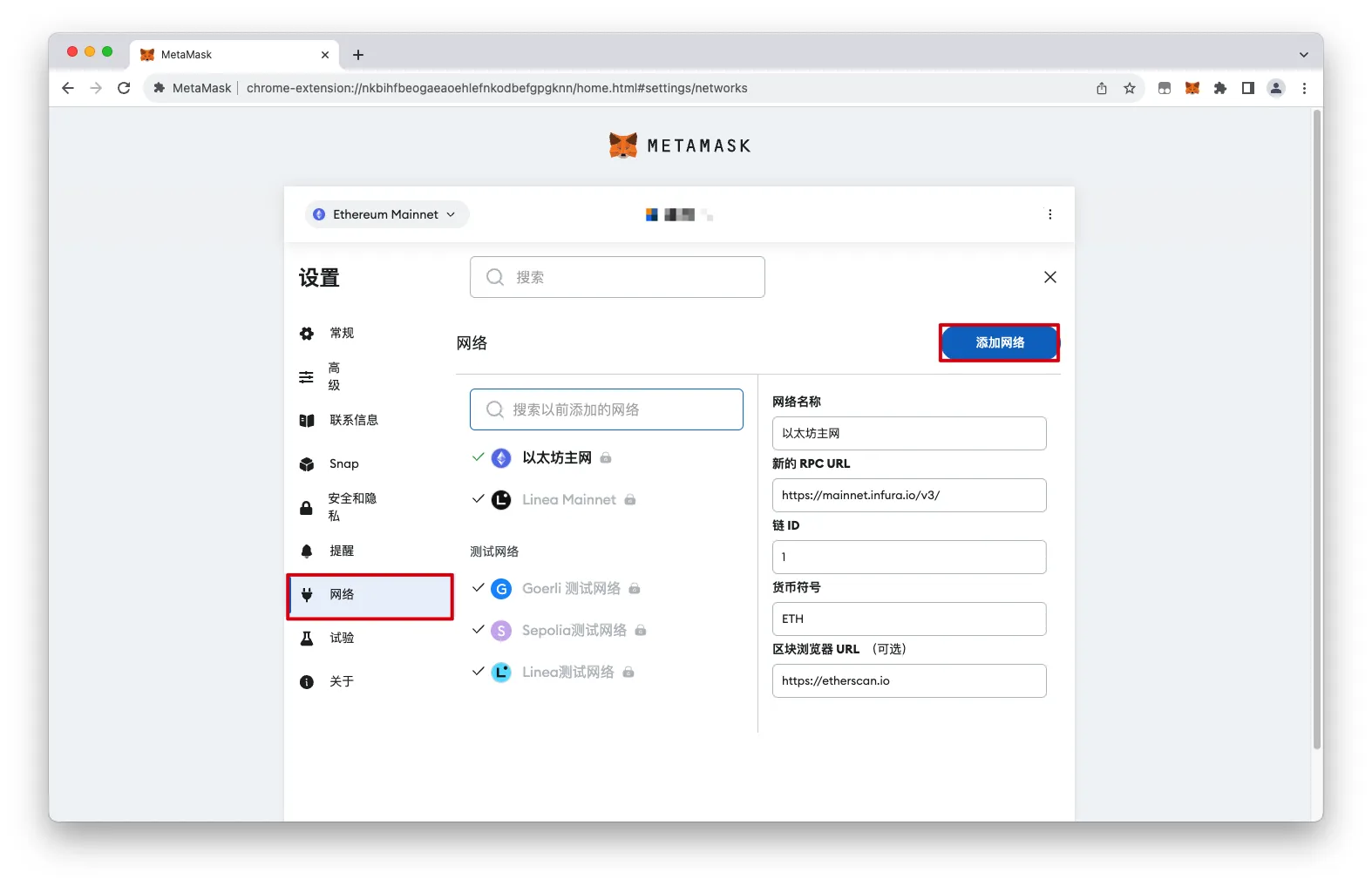Close the MetaMask browser tab
Viewport: 1372px width, 886px height.
click(x=325, y=55)
